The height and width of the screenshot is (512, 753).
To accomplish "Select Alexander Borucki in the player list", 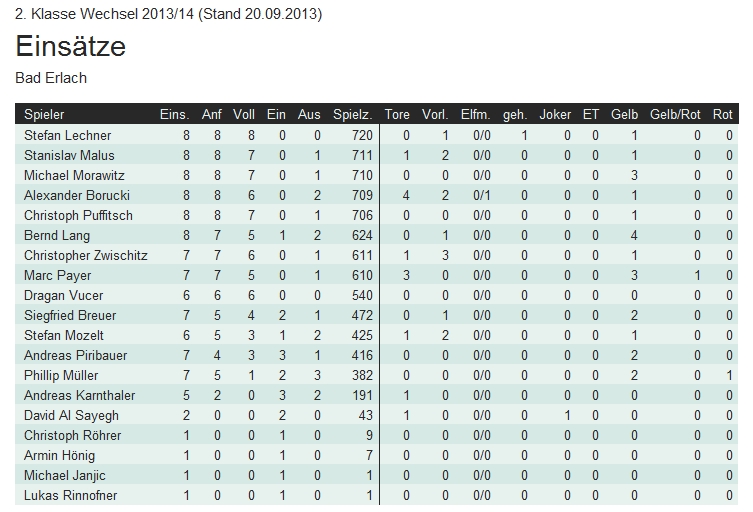I will tap(77, 195).
